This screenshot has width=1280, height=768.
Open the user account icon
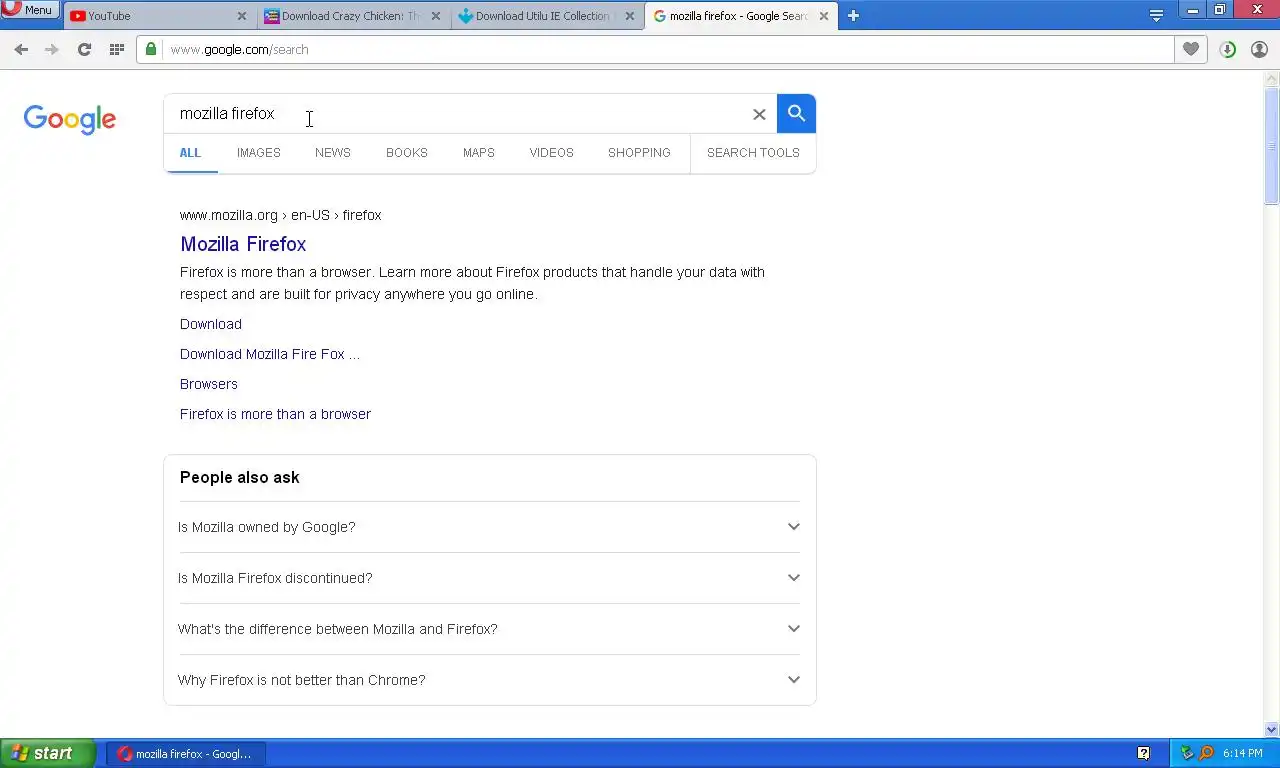[1259, 49]
